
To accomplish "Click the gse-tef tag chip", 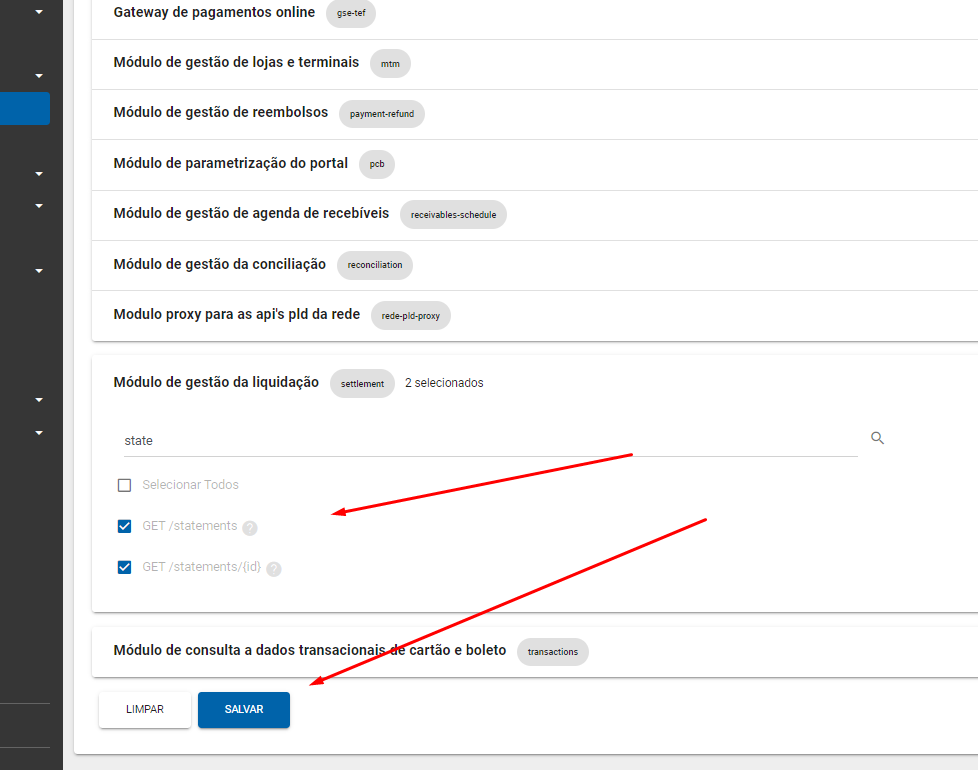I will 350,13.
